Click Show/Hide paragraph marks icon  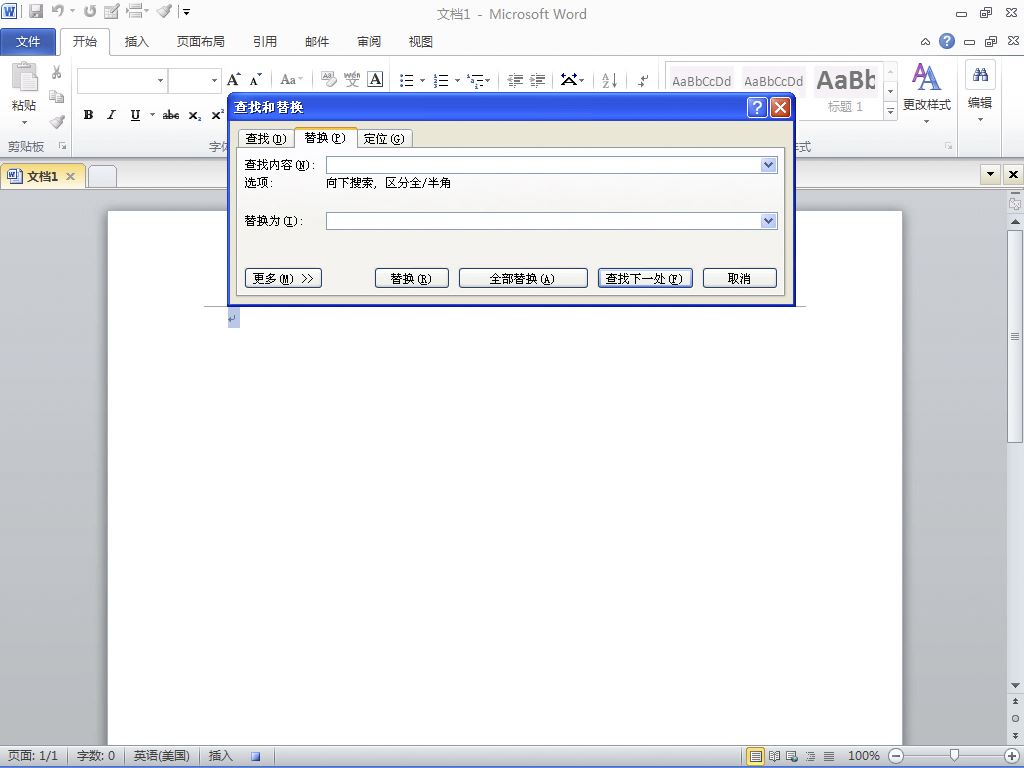(643, 80)
